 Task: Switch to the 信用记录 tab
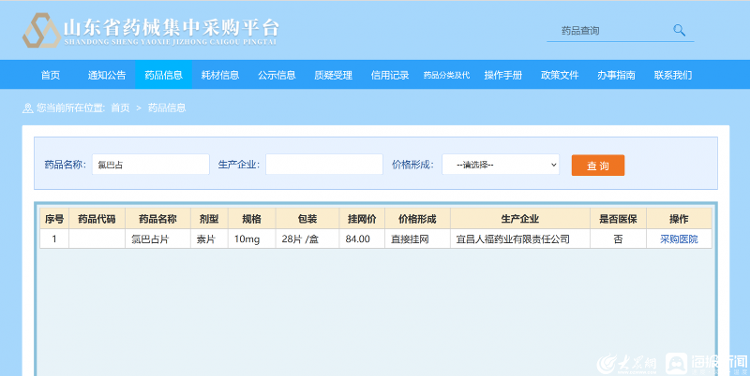tap(390, 75)
